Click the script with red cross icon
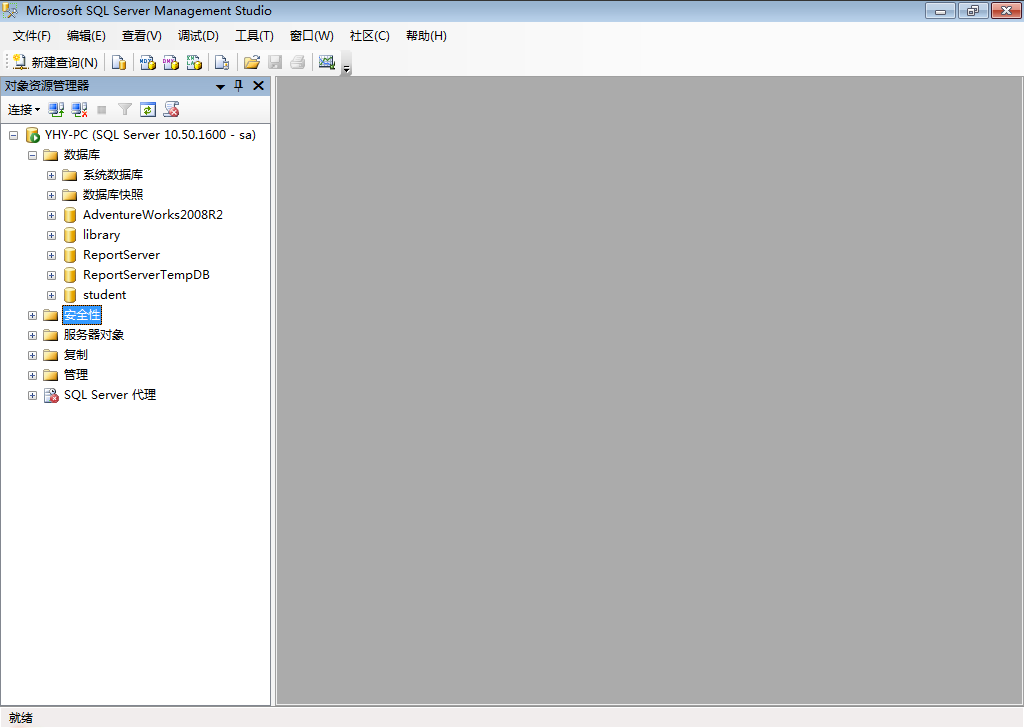 pos(171,110)
